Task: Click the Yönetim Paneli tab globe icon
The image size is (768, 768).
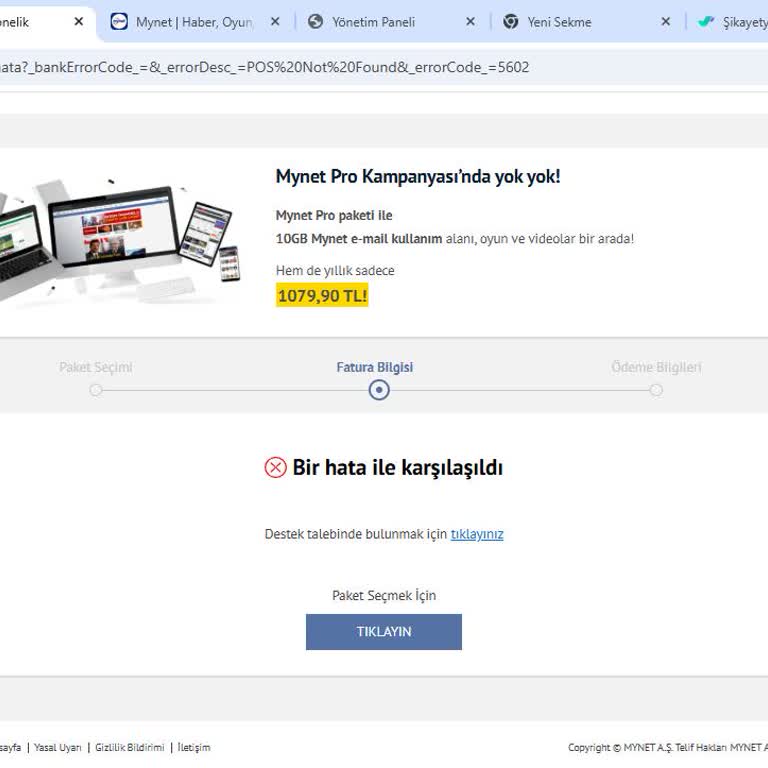Action: pos(315,22)
